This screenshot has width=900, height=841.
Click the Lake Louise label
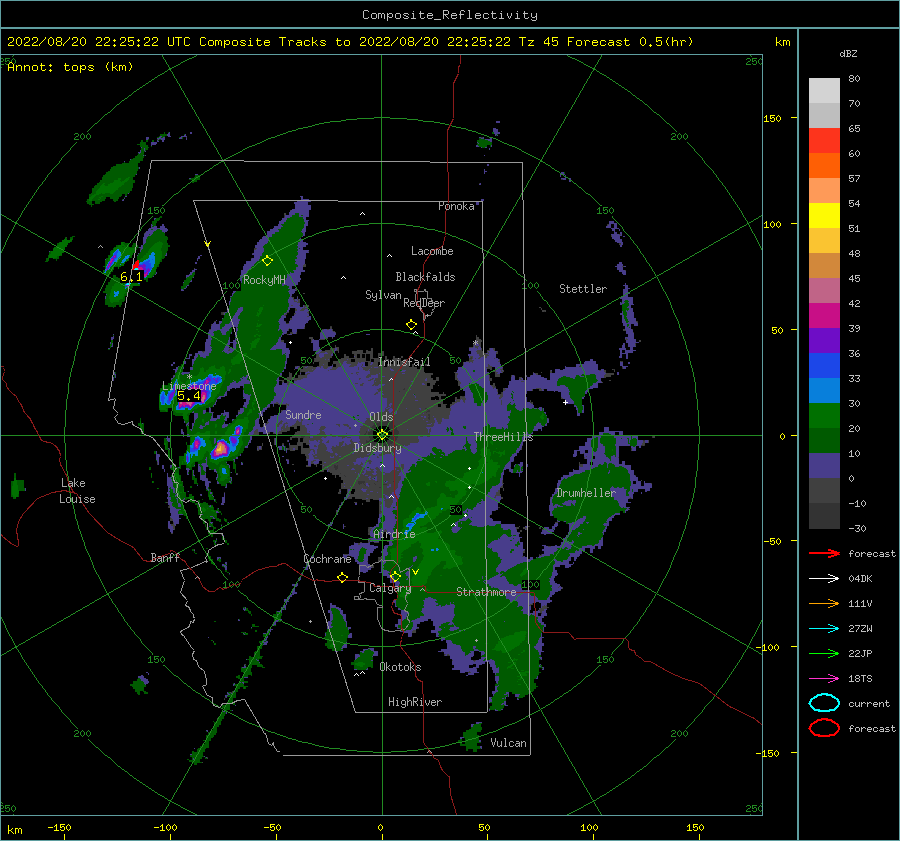pyautogui.click(x=77, y=491)
